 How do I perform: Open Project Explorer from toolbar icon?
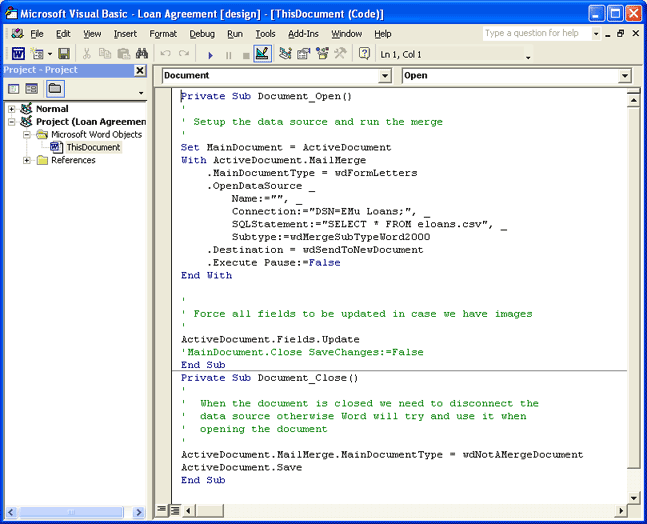coord(286,54)
